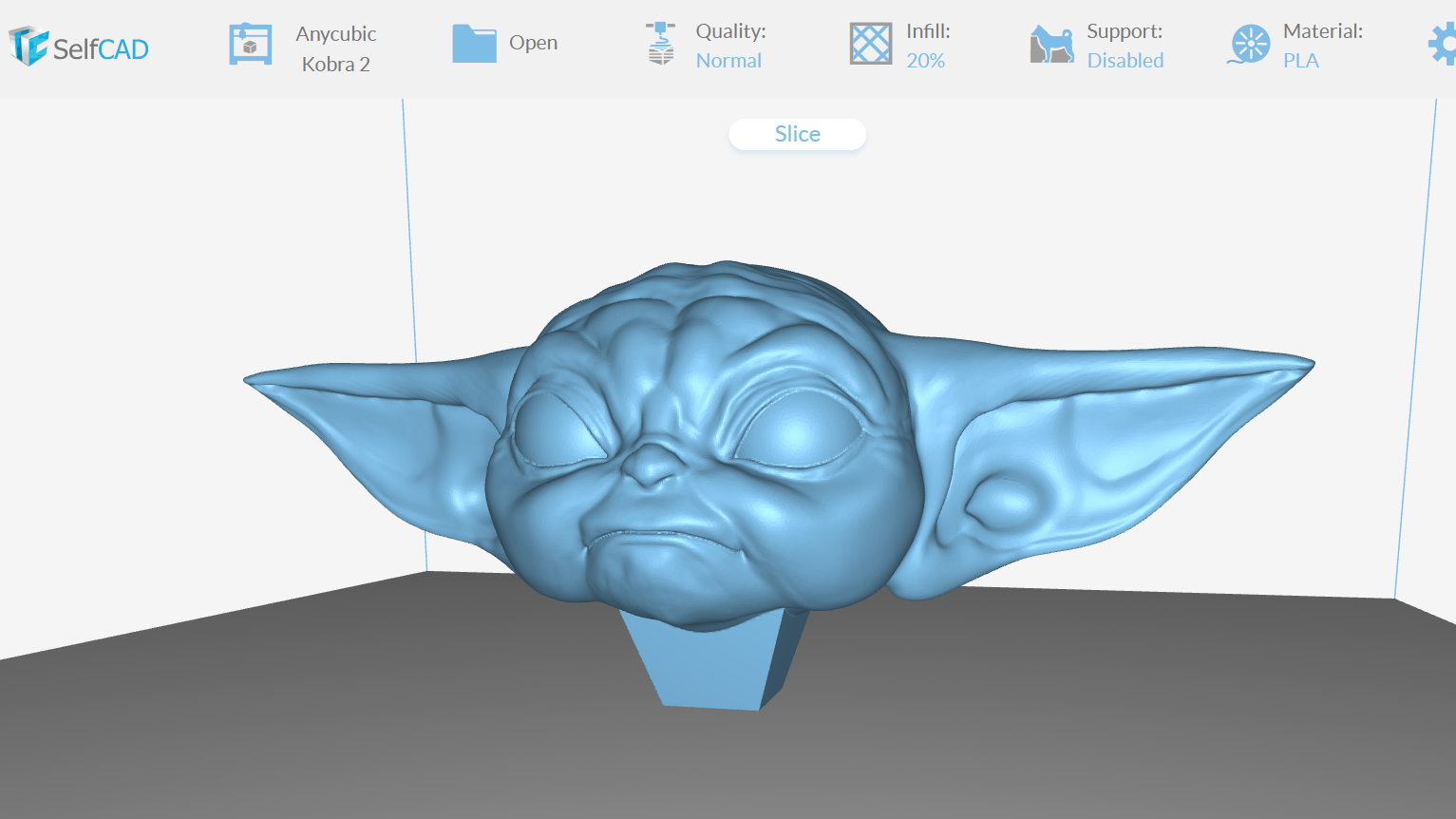Viewport: 1456px width, 819px height.
Task: Open the quality dropdown showing Normal
Action: (728, 60)
